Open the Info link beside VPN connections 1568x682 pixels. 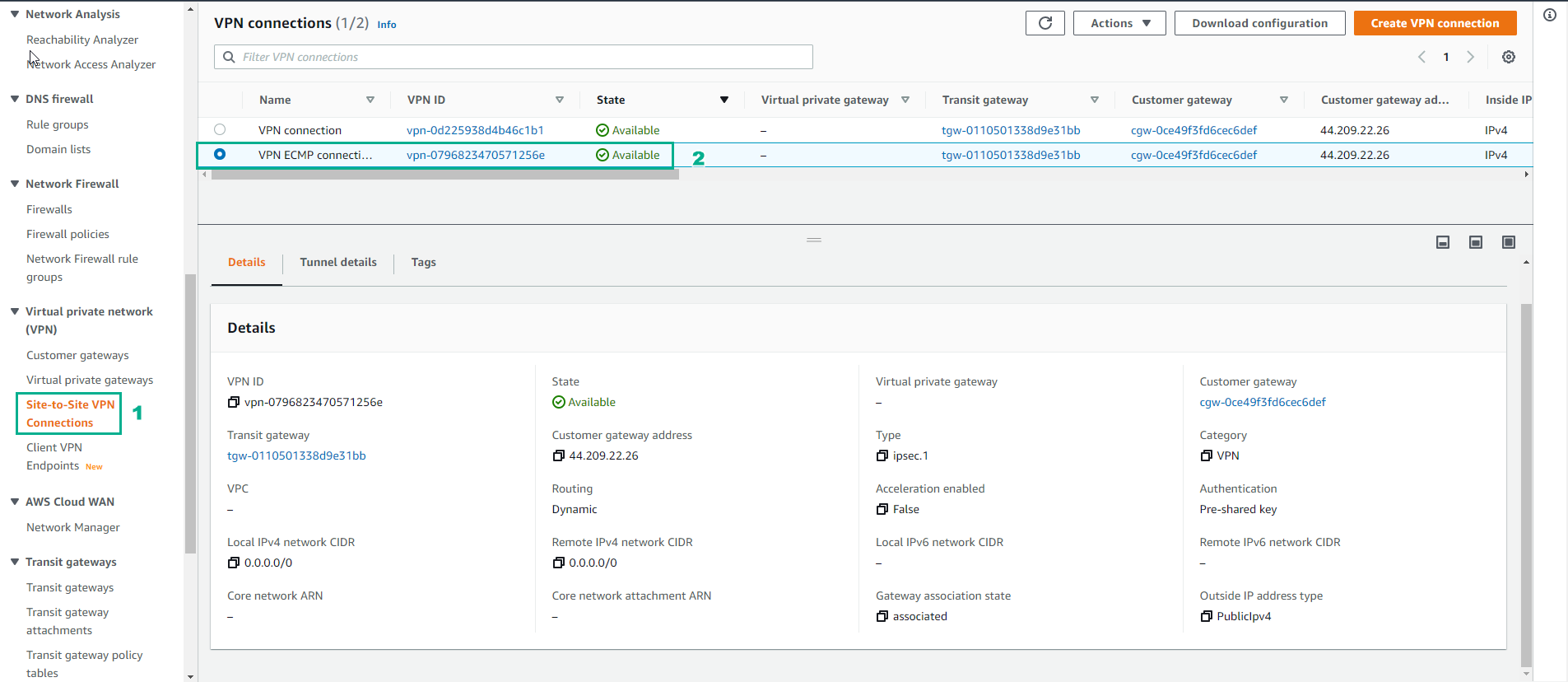tap(387, 25)
